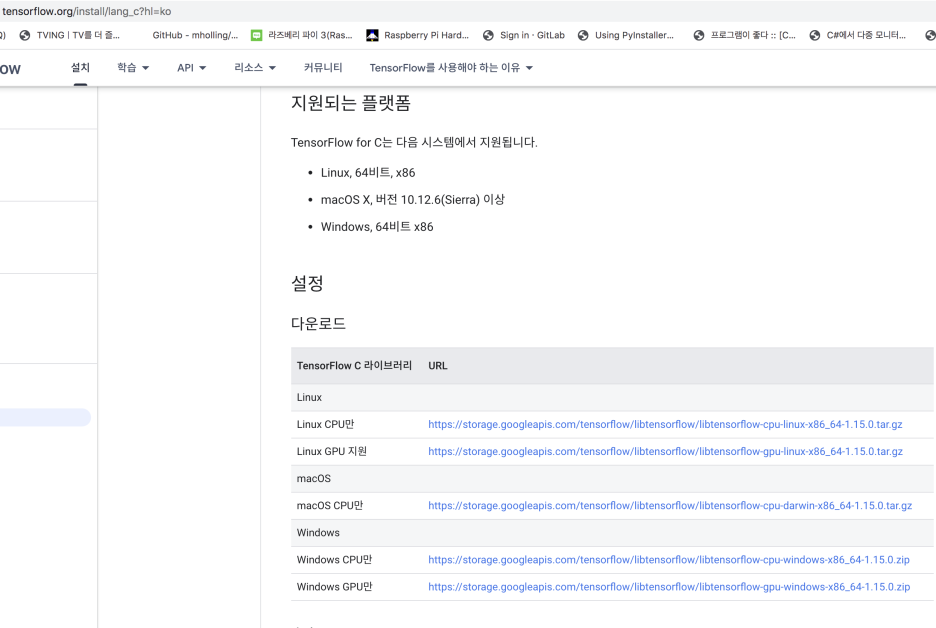Click the 다운로드 heading

click(318, 324)
